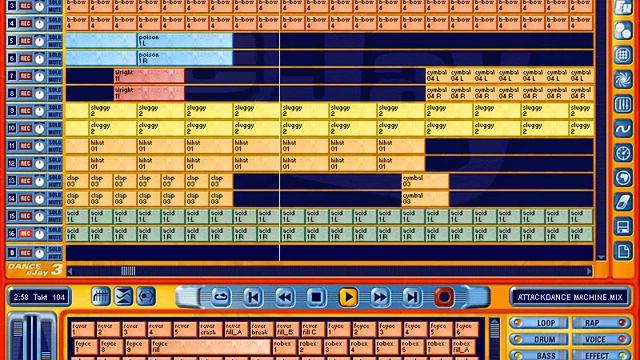Select the 'rever 1' sample tile
Screen dimensions: 640x360
pyautogui.click(x=82, y=329)
